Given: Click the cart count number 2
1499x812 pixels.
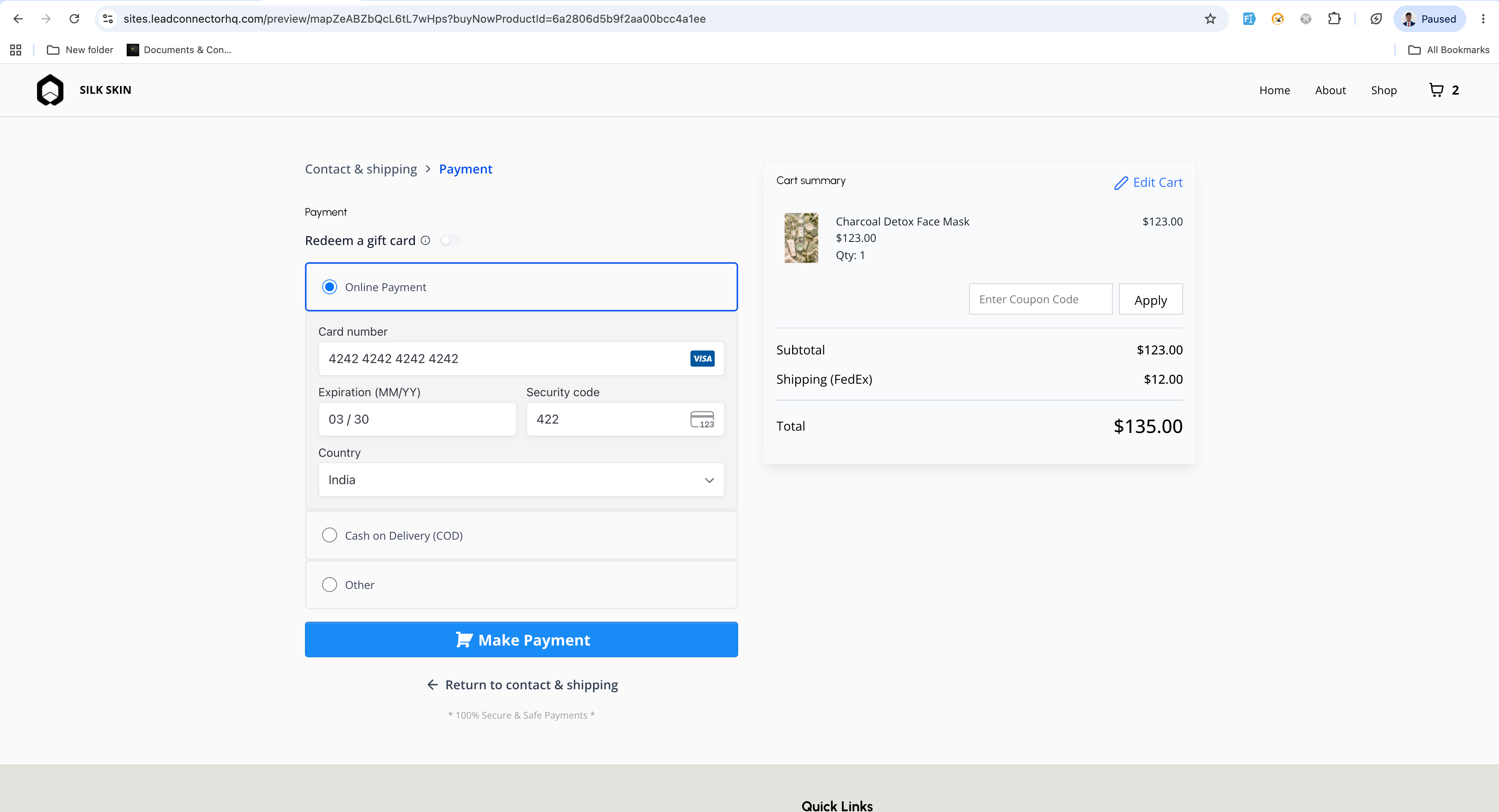Looking at the screenshot, I should pos(1455,90).
